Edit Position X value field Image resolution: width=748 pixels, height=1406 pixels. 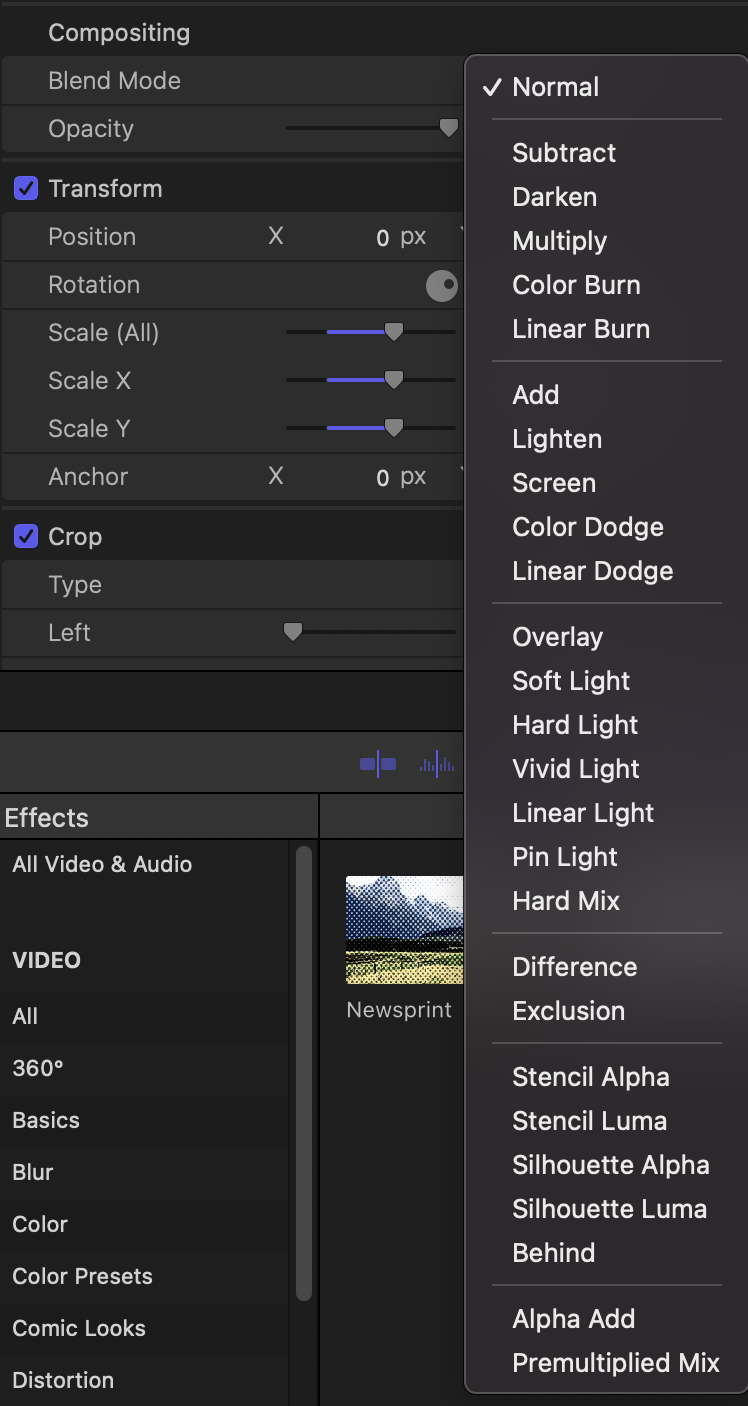click(382, 238)
